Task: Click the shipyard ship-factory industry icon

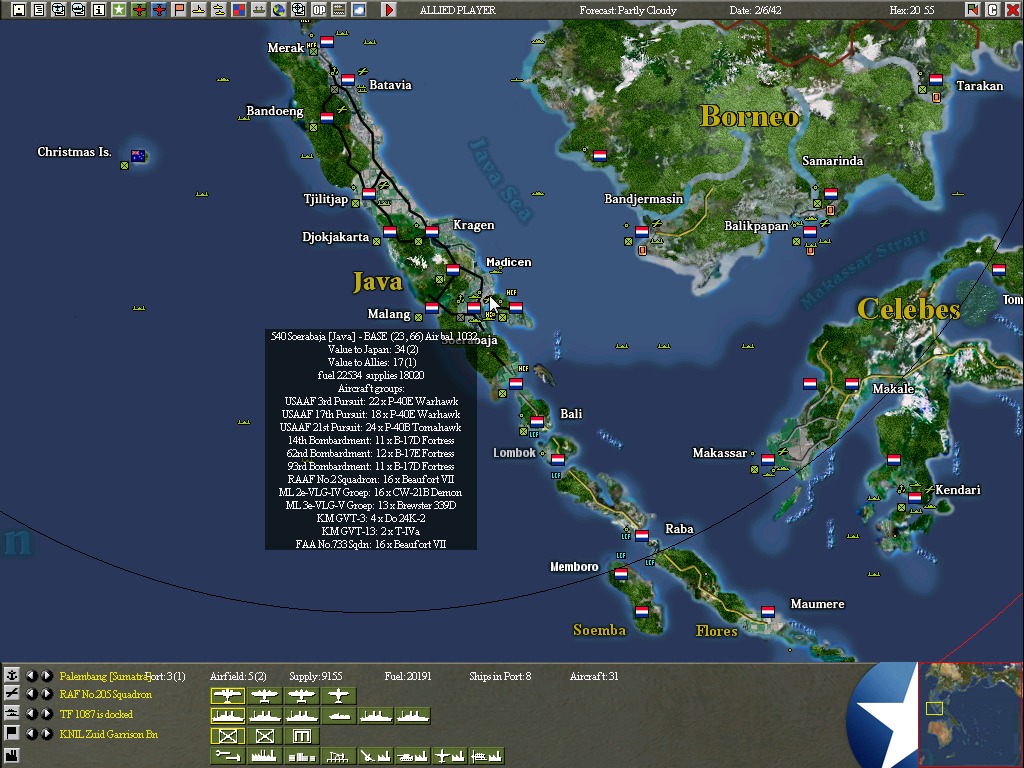Action: [487, 756]
